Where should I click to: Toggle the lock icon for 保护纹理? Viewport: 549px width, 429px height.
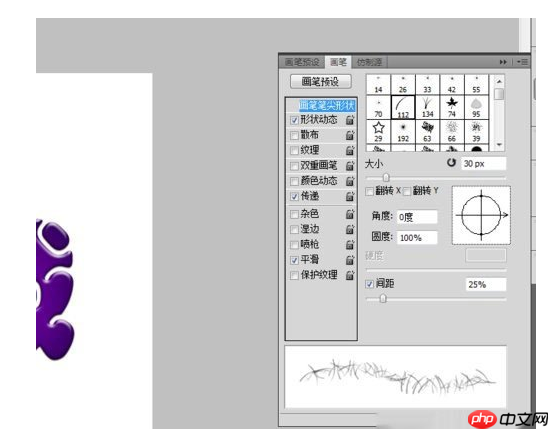350,275
